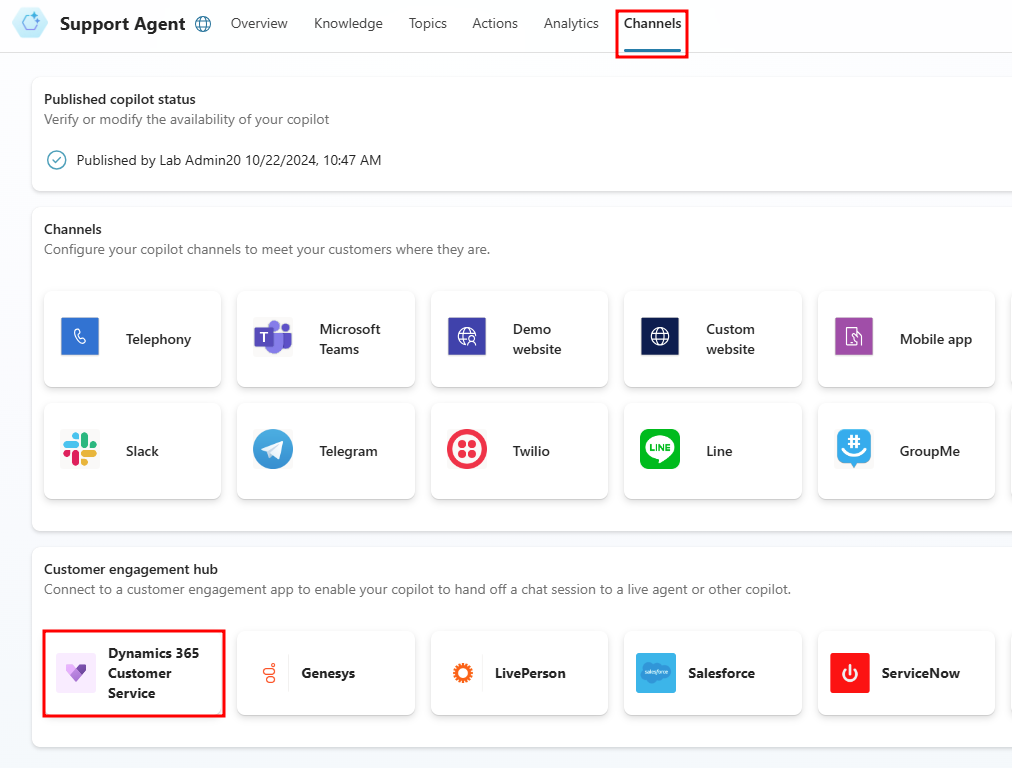The width and height of the screenshot is (1012, 768).
Task: Click the Telegram paper-plane icon
Action: click(x=273, y=449)
